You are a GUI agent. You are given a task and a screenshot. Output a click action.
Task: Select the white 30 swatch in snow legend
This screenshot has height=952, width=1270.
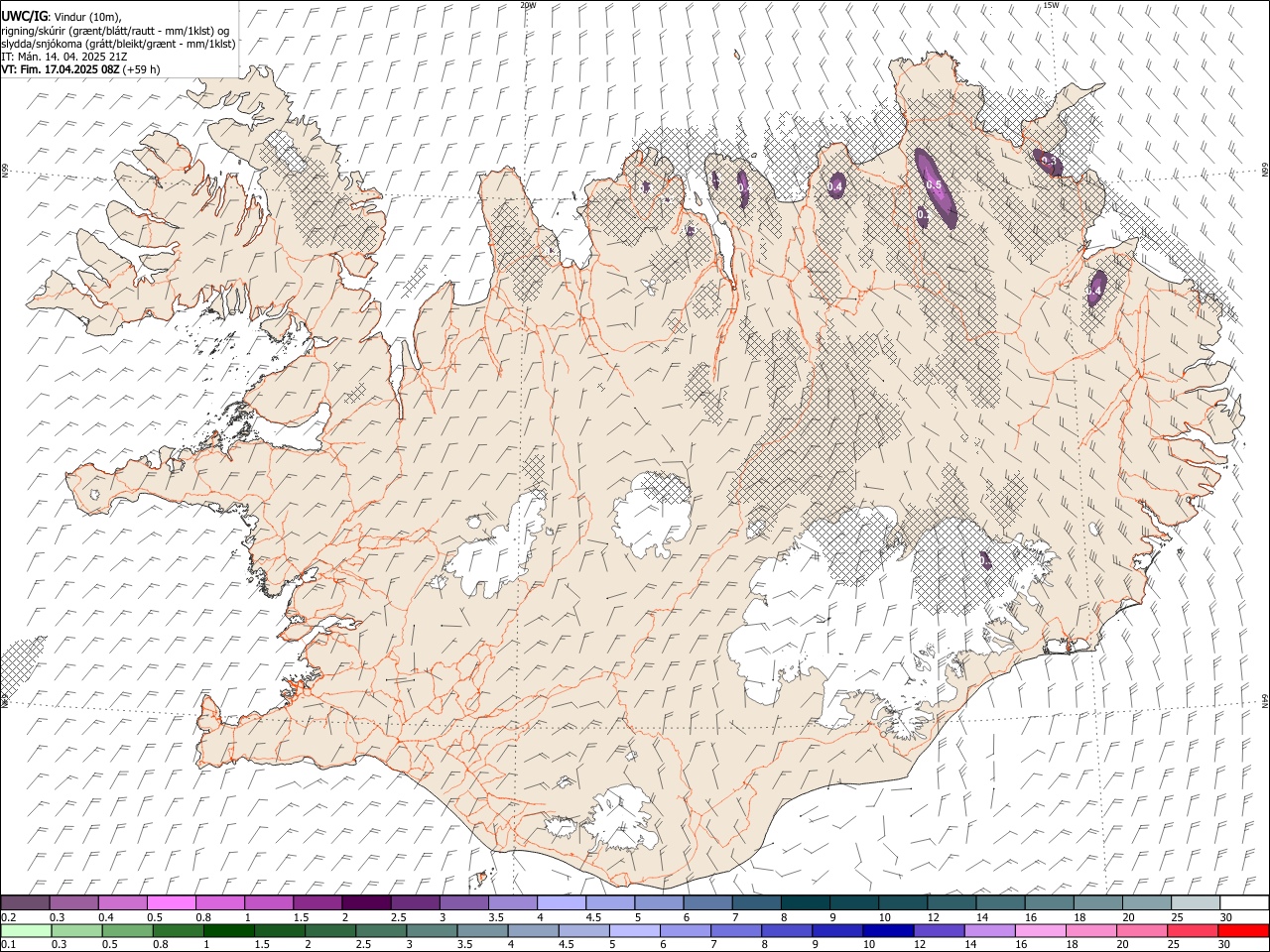[1242, 903]
